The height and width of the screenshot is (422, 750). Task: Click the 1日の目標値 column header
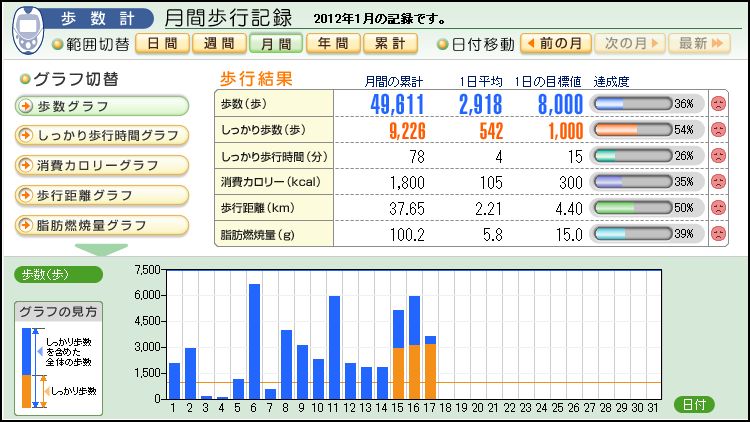pyautogui.click(x=548, y=82)
